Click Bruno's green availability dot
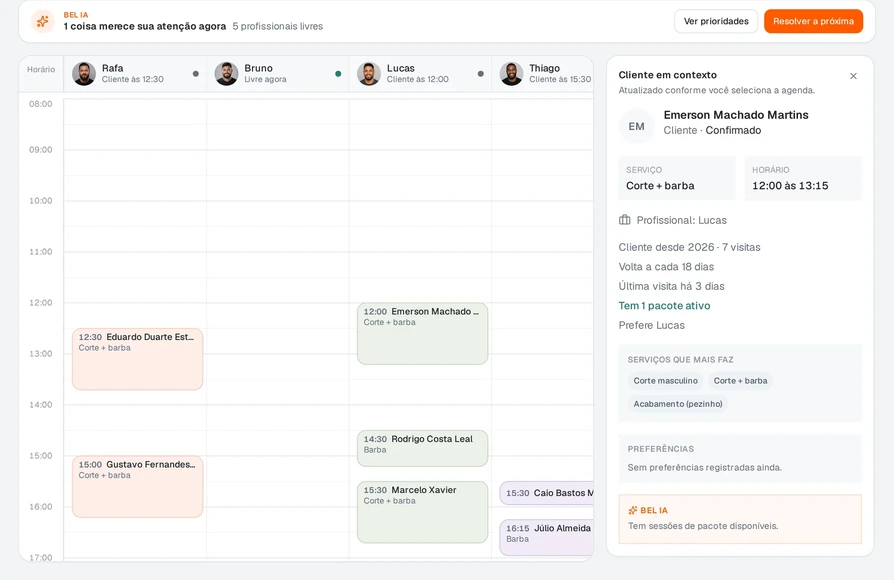This screenshot has height=580, width=894. point(338,74)
